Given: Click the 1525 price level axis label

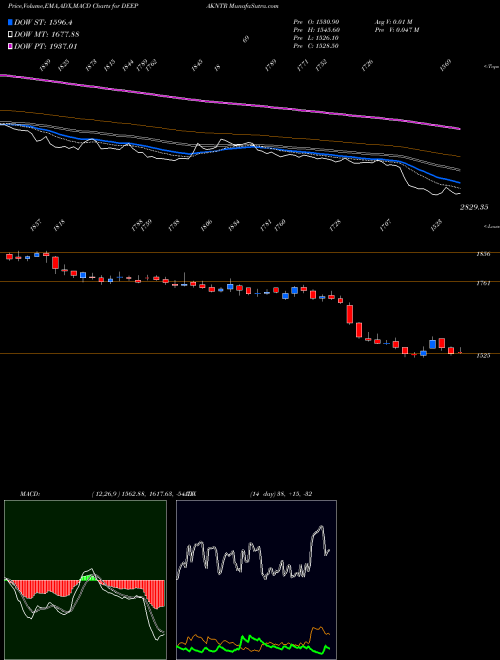Looking at the screenshot, I should pos(483,356).
